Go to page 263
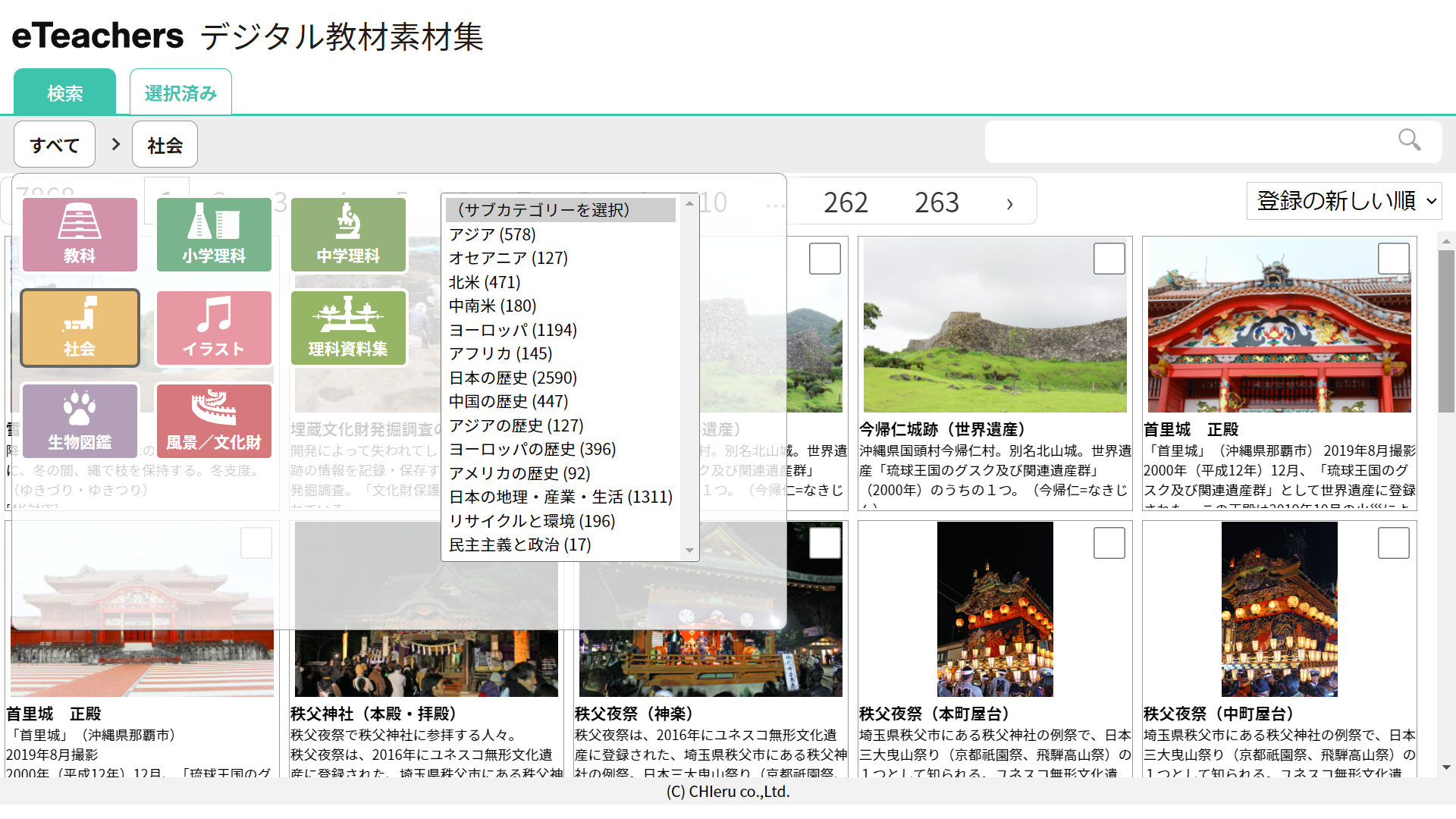 point(937,202)
